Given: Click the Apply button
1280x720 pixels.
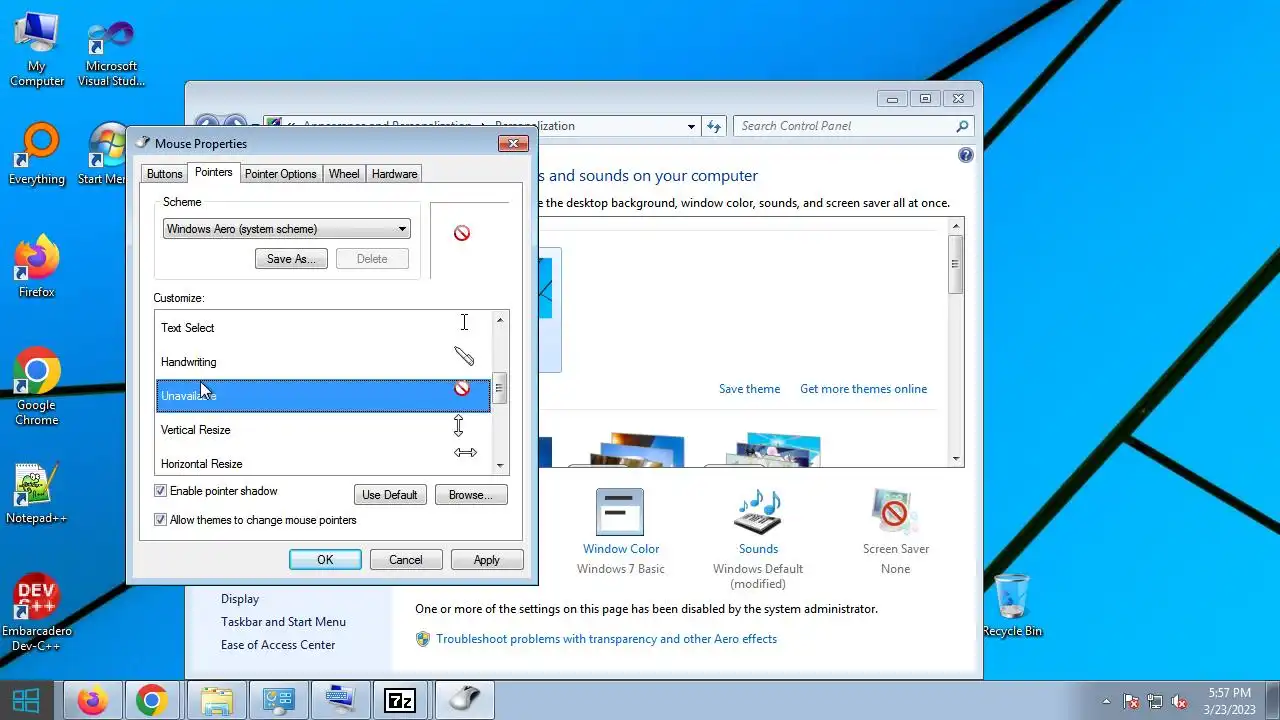Looking at the screenshot, I should click(x=487, y=560).
